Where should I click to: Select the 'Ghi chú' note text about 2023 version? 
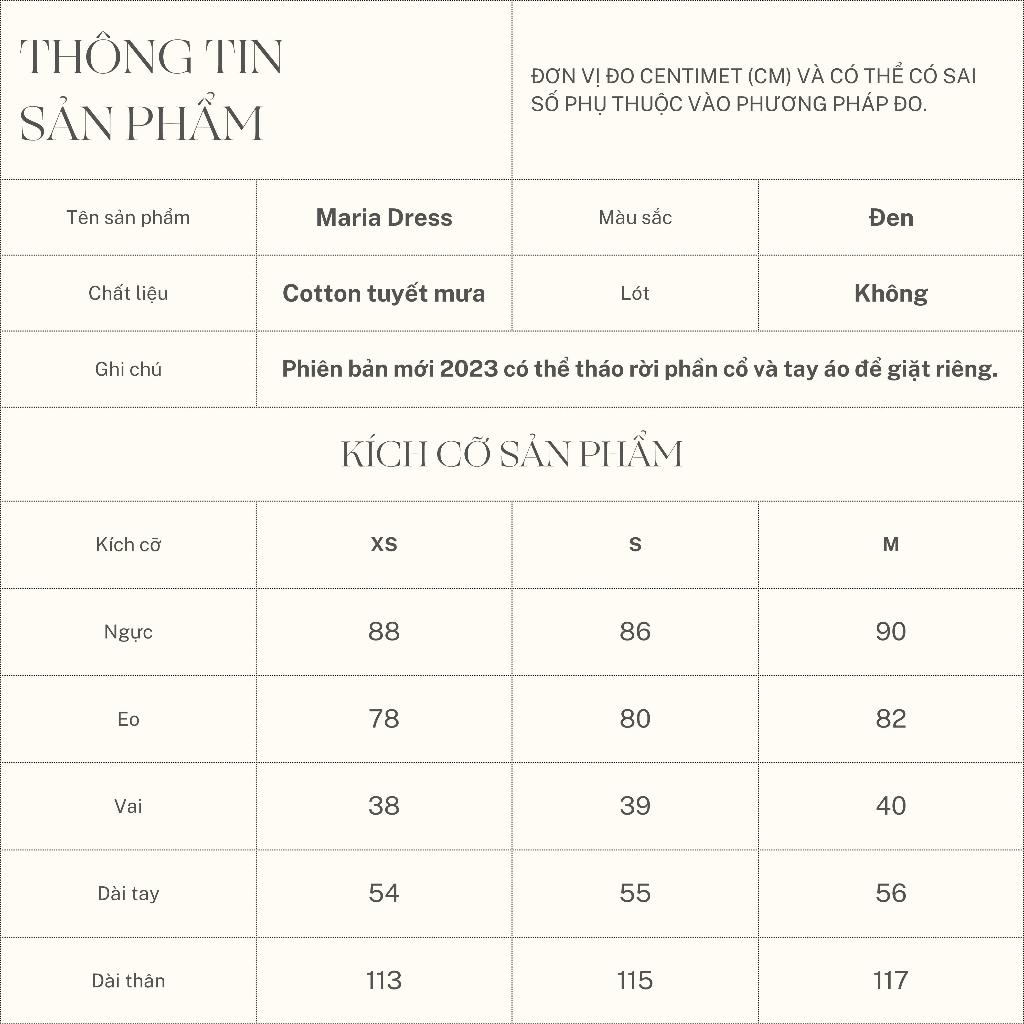tap(639, 369)
